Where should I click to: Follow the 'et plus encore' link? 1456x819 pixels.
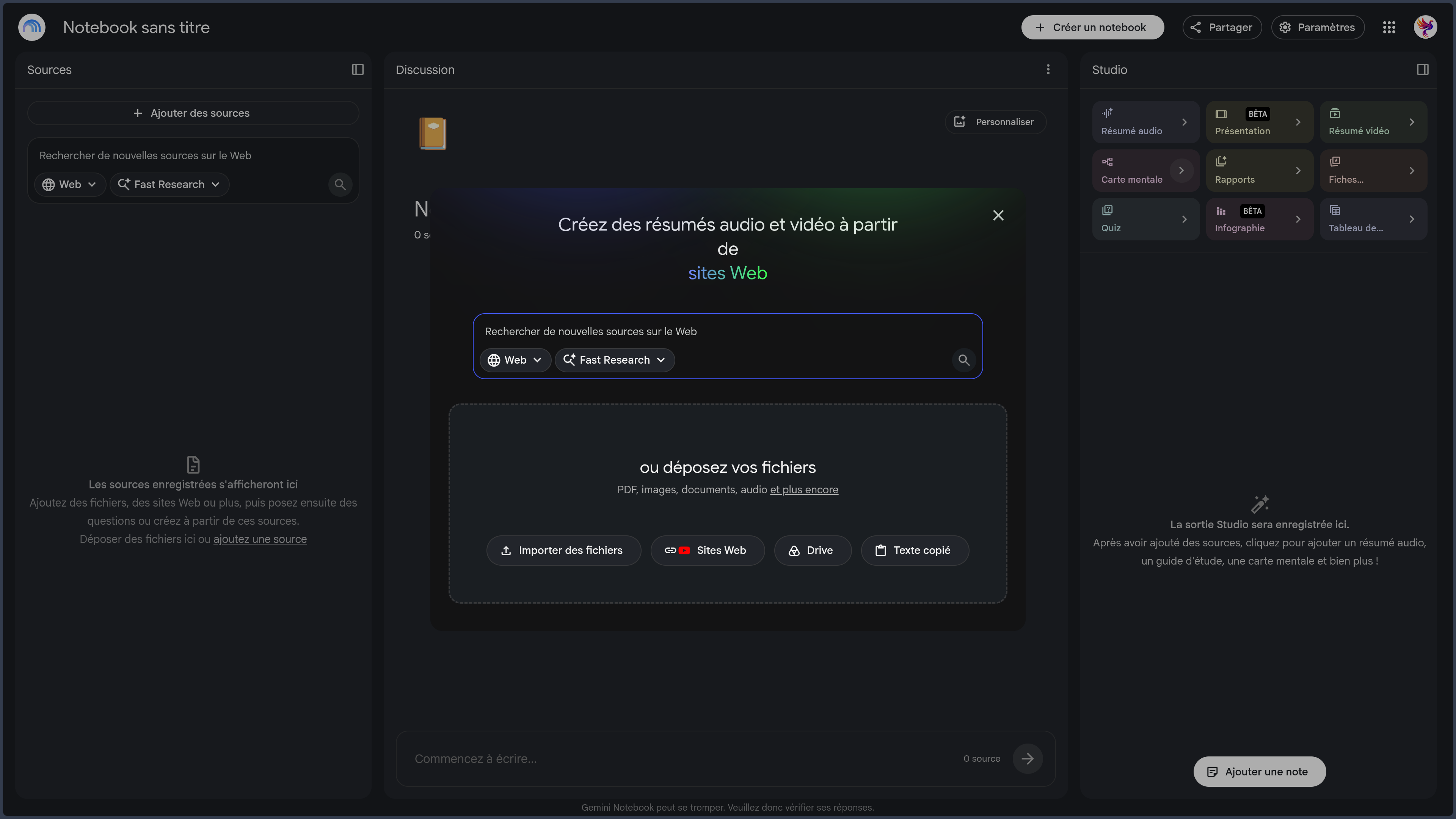(x=804, y=490)
